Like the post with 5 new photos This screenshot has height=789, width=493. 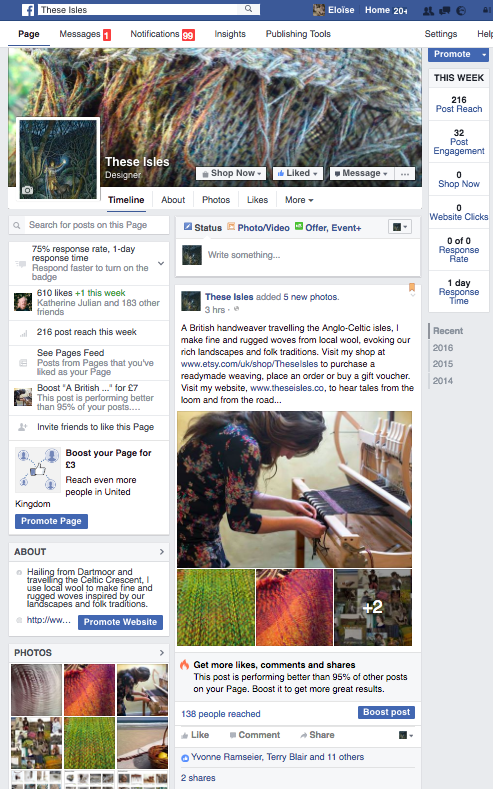[x=195, y=735]
